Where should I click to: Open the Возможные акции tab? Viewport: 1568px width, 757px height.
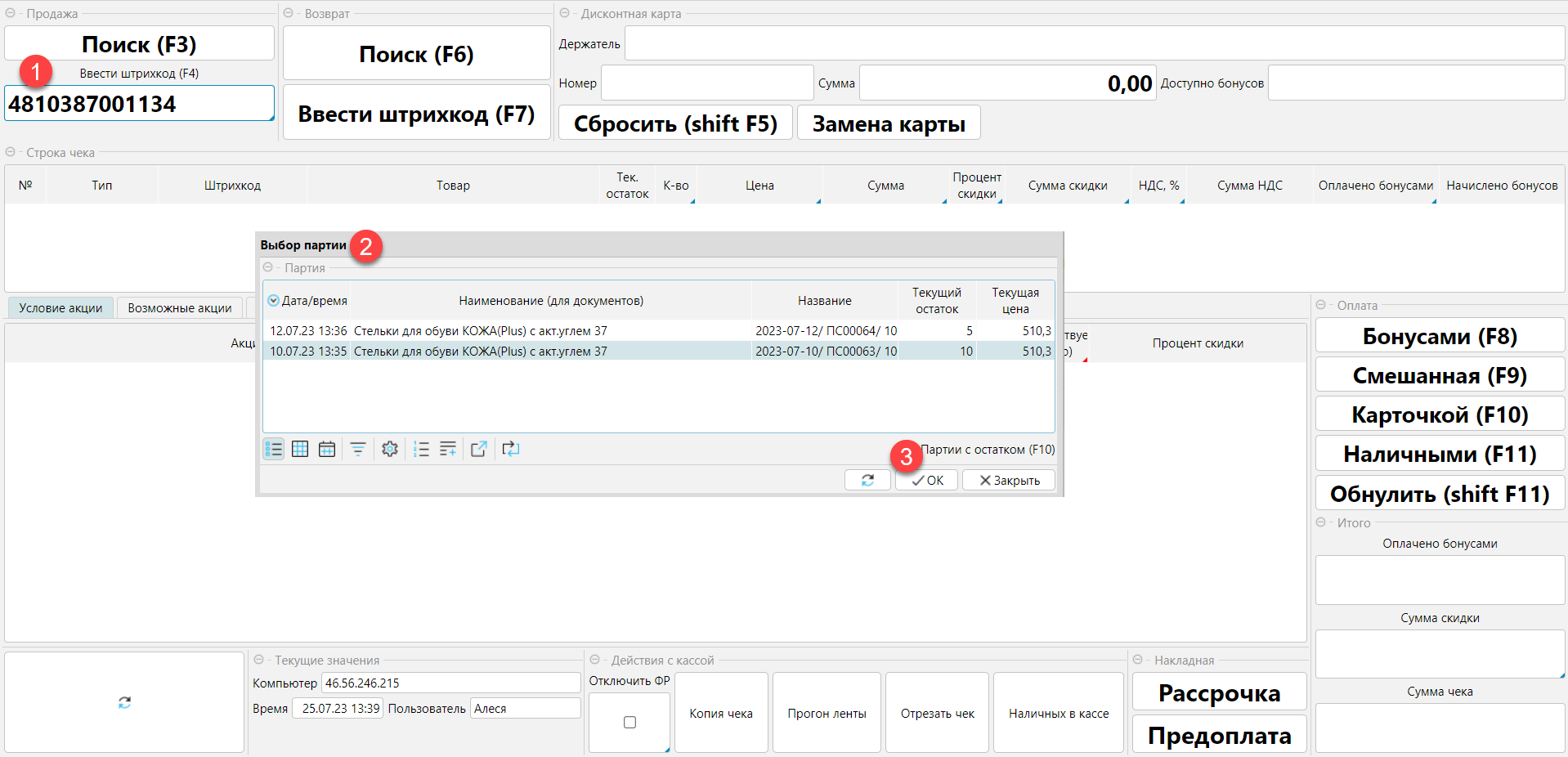click(180, 308)
